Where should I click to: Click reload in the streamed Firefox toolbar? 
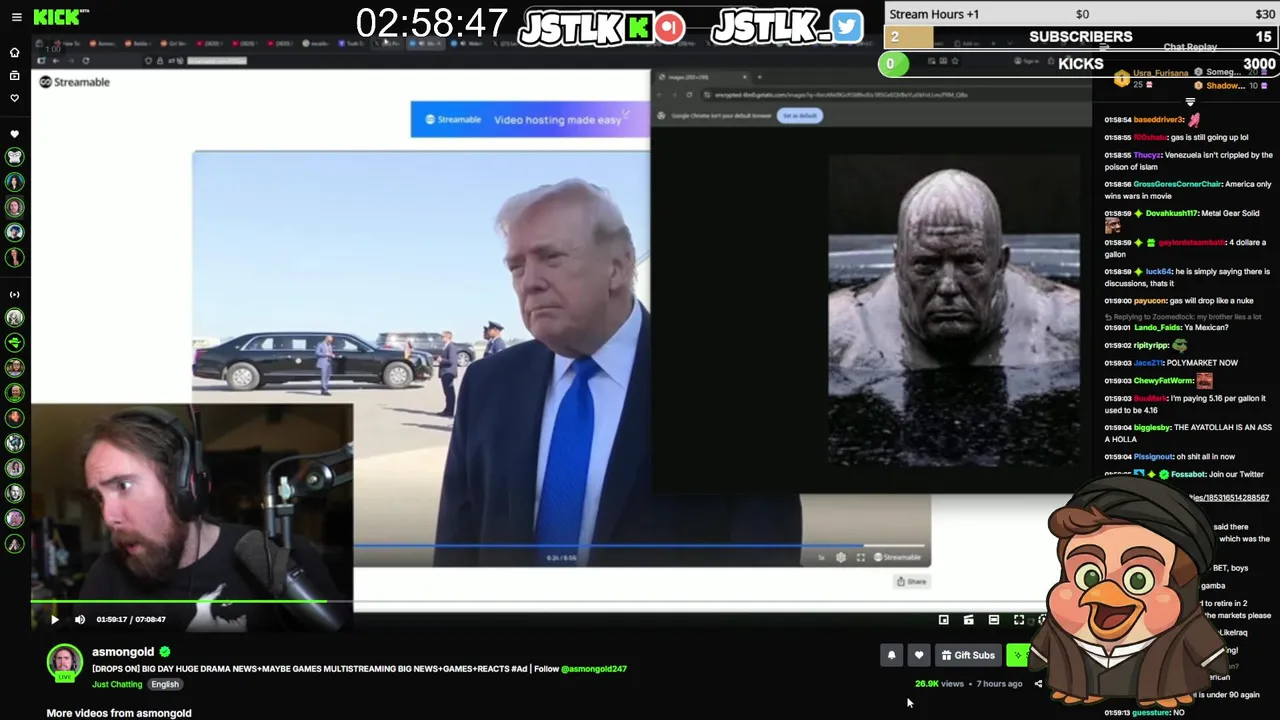[84, 61]
